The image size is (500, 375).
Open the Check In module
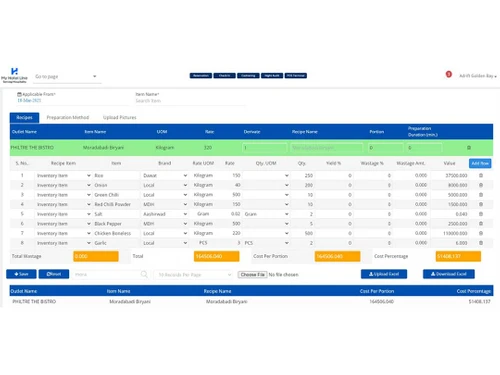coord(224,76)
